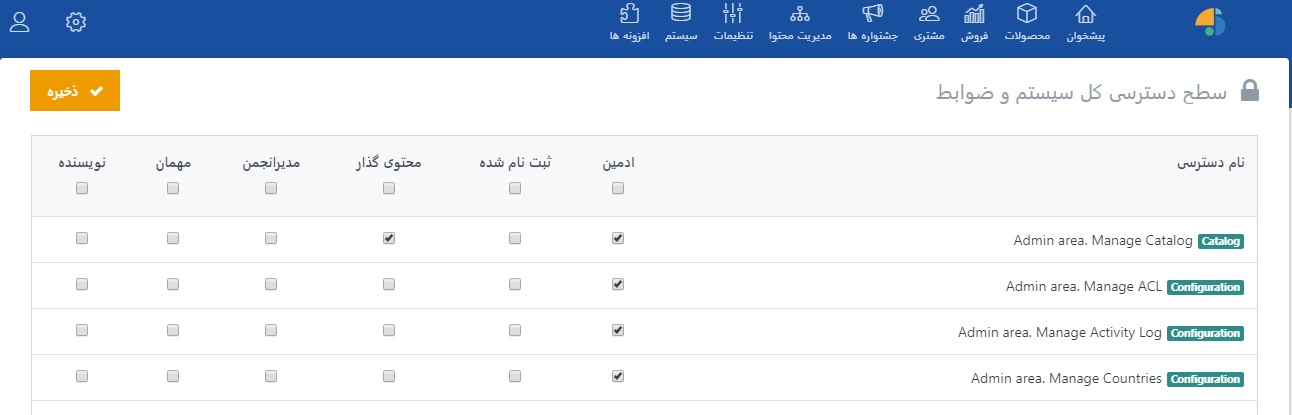This screenshot has height=415, width=1292.
Task: Click the site logo
Action: (1209, 23)
